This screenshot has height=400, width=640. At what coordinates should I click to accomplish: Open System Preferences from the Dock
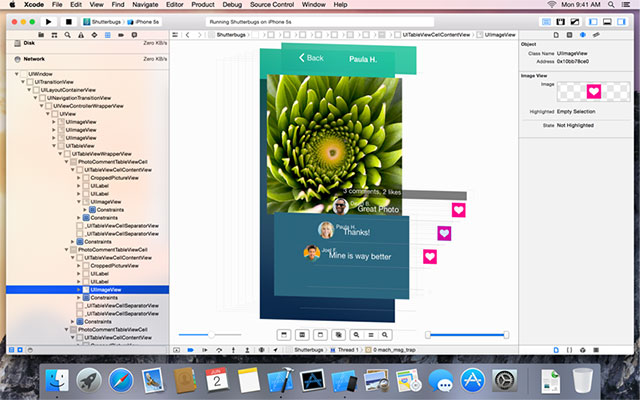point(503,378)
